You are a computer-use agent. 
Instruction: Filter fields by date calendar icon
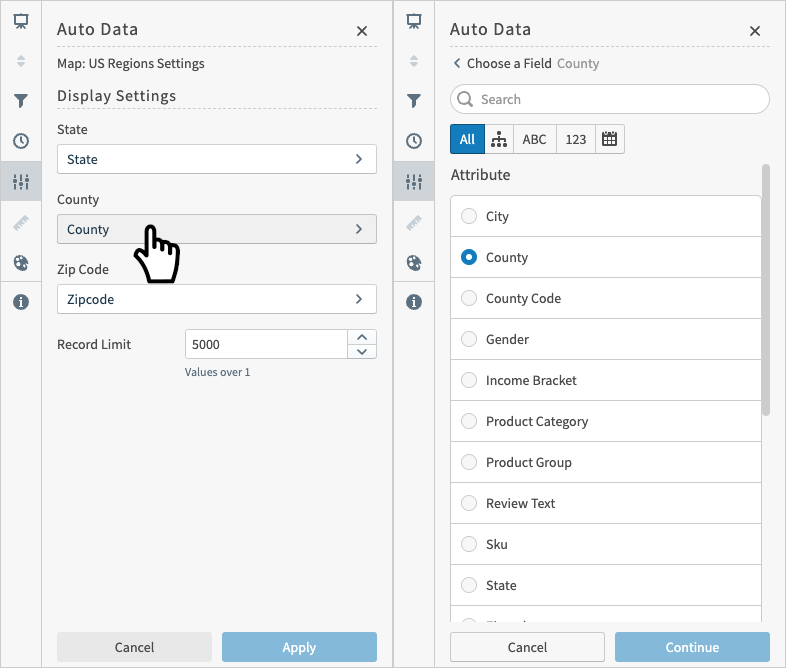coord(610,139)
